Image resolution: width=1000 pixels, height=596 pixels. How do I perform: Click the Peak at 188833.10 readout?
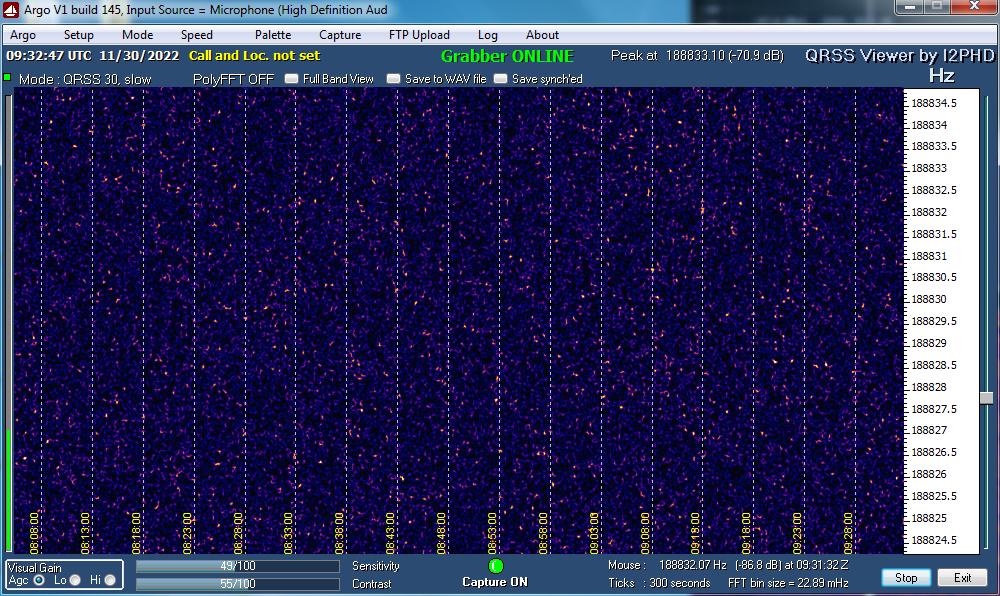coord(697,55)
